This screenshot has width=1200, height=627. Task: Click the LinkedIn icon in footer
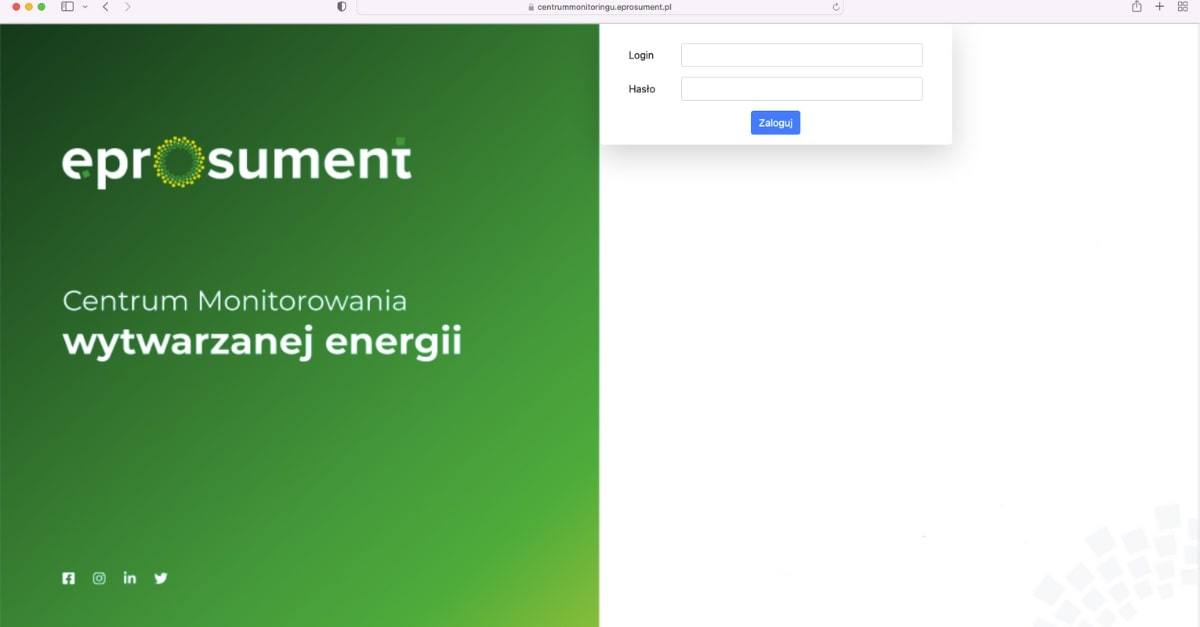point(130,578)
